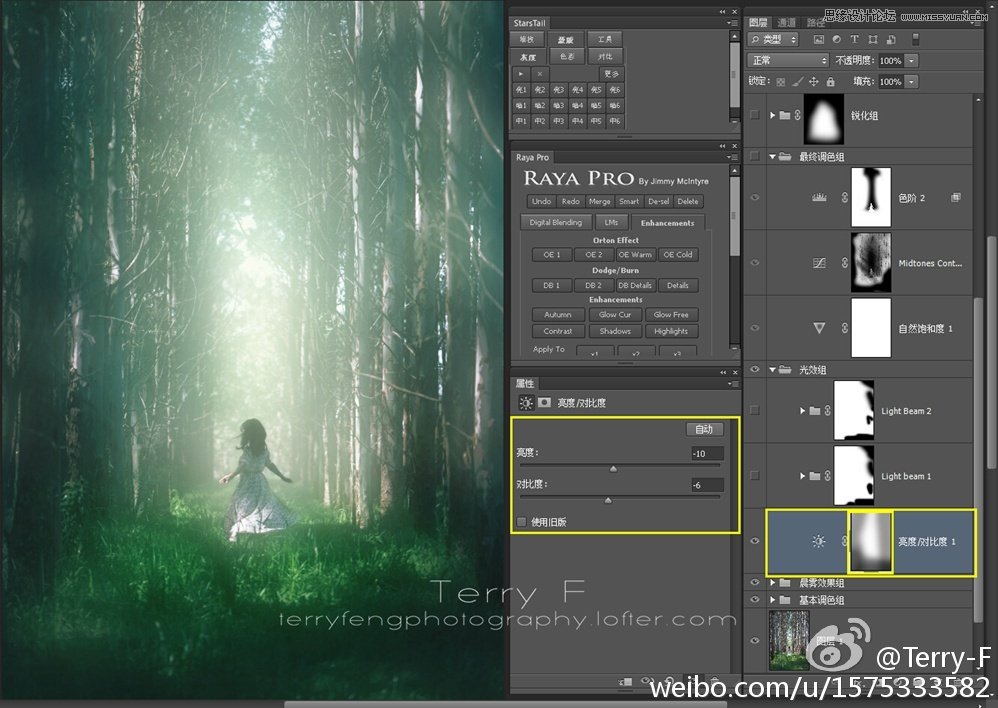Screen dimensions: 998x708
Task: Click the Glow Cur button
Action: 615,315
